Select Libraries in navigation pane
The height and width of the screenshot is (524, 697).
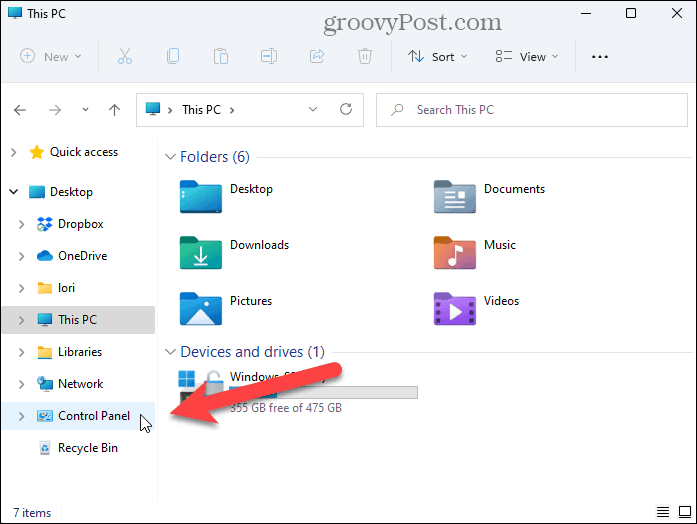click(79, 352)
